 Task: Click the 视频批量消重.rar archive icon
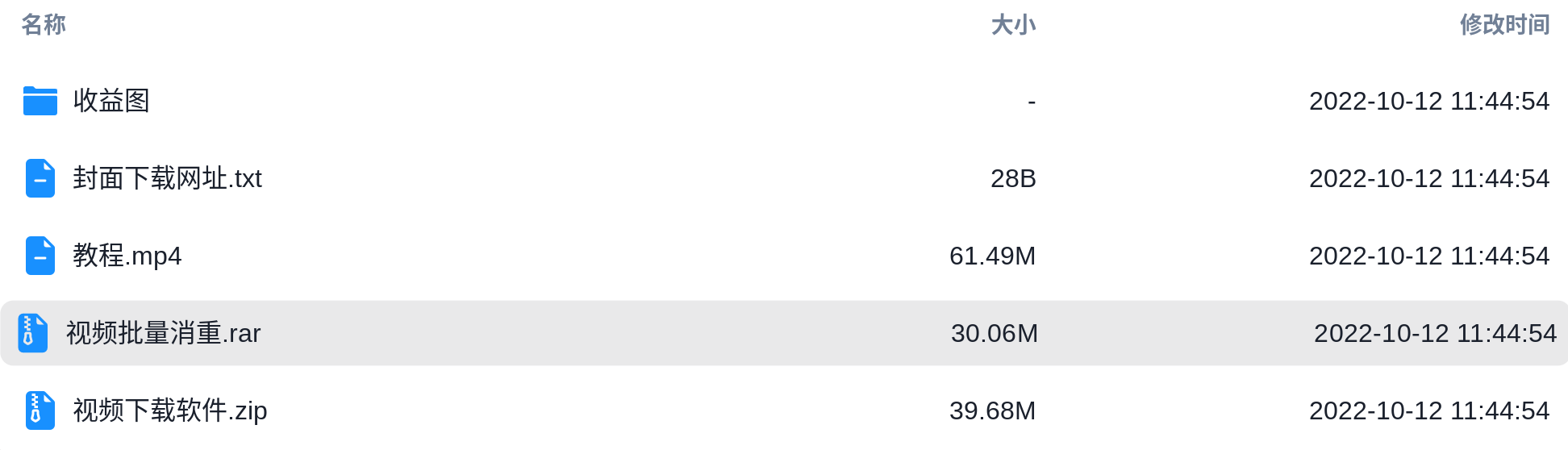pyautogui.click(x=33, y=333)
